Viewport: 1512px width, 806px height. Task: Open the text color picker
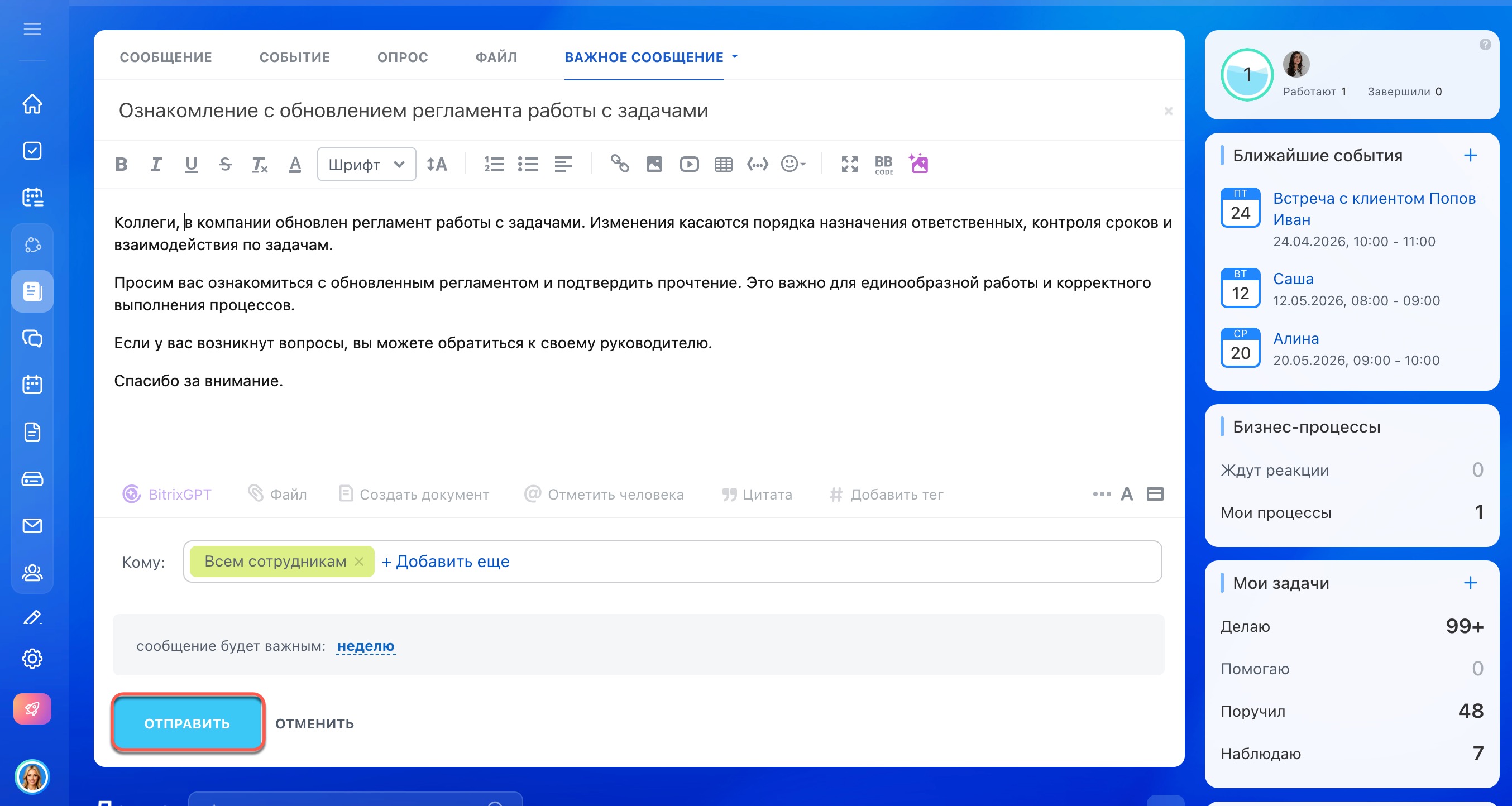(295, 164)
